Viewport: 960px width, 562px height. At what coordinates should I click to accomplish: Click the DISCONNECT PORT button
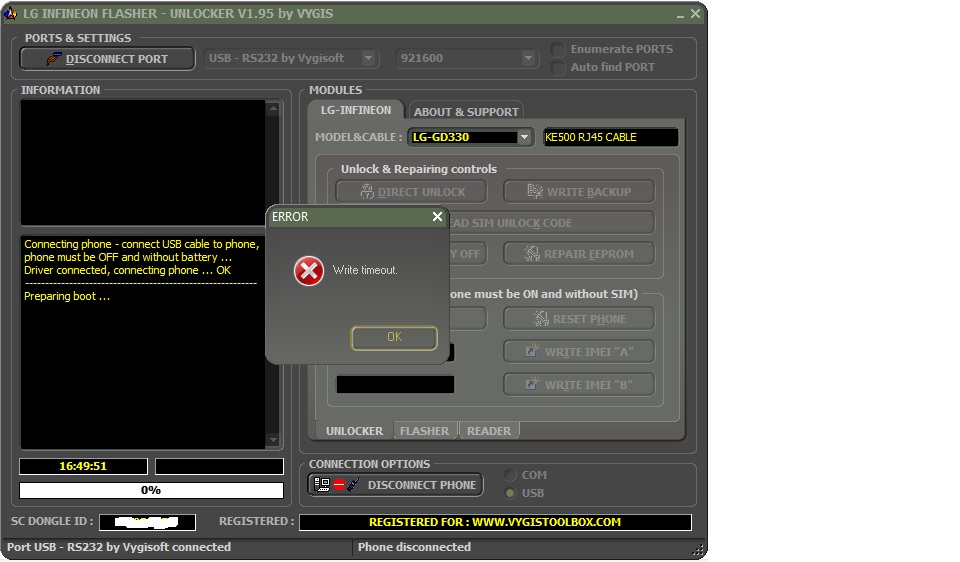107,59
